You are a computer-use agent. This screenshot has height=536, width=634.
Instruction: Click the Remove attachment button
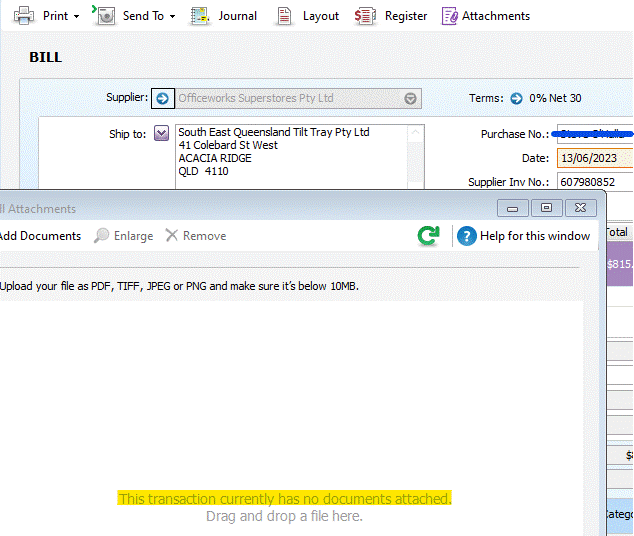coord(196,236)
